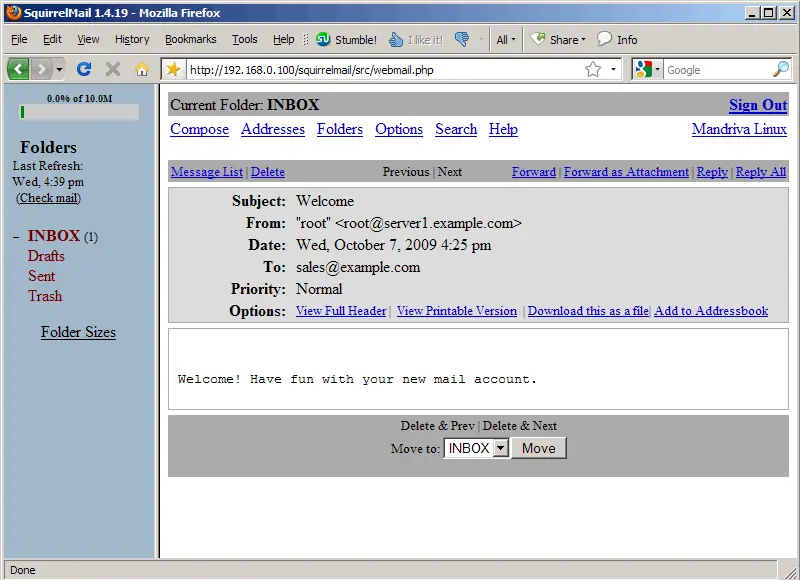The width and height of the screenshot is (800, 580).
Task: Open the thumbs-down options dropdown arrow
Action: click(x=481, y=39)
